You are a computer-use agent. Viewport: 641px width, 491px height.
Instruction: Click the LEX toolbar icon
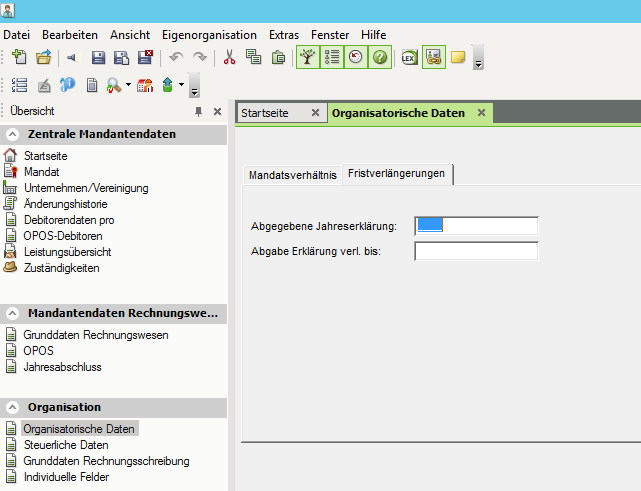coord(409,58)
